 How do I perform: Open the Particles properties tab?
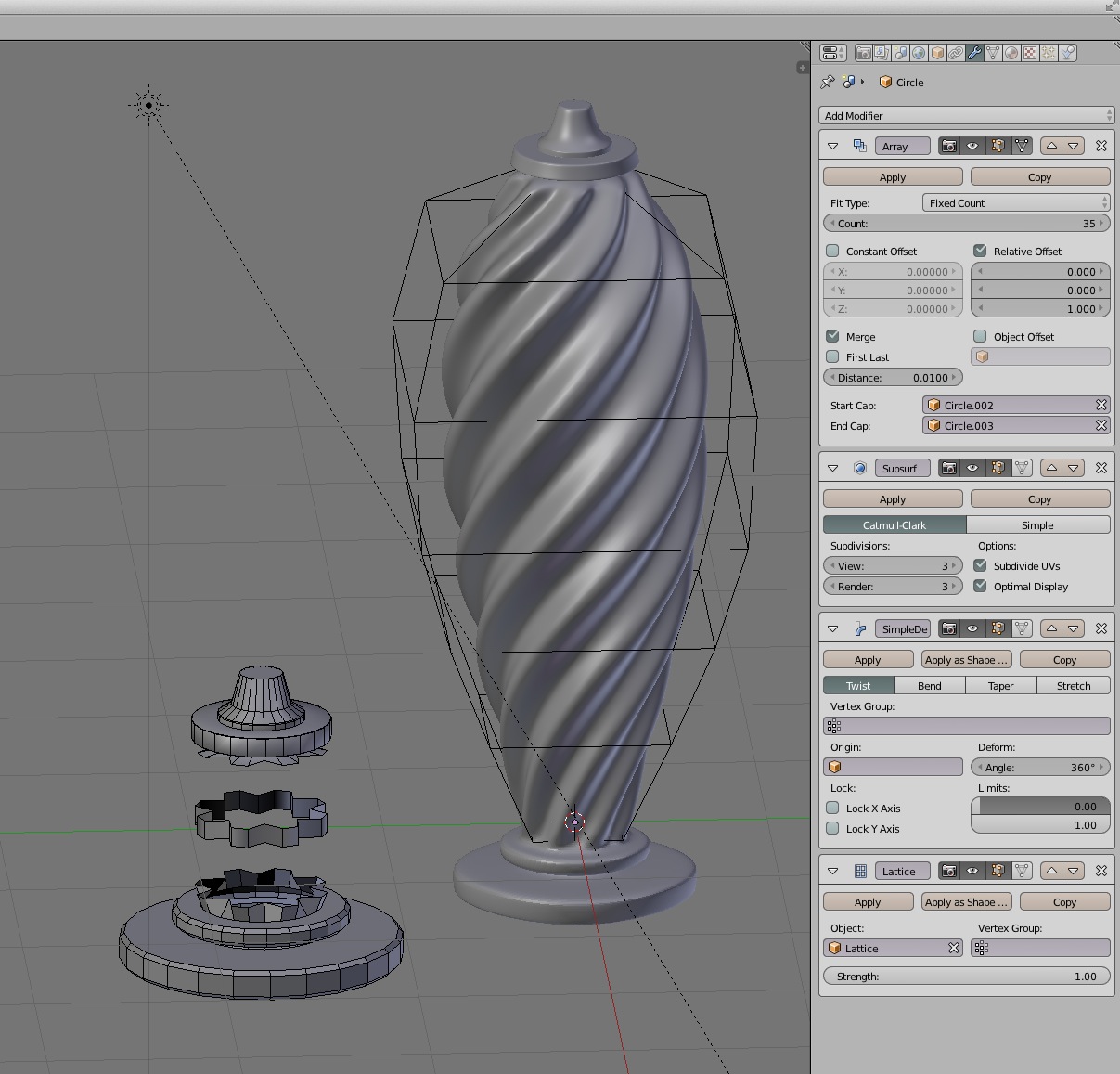click(x=1049, y=53)
